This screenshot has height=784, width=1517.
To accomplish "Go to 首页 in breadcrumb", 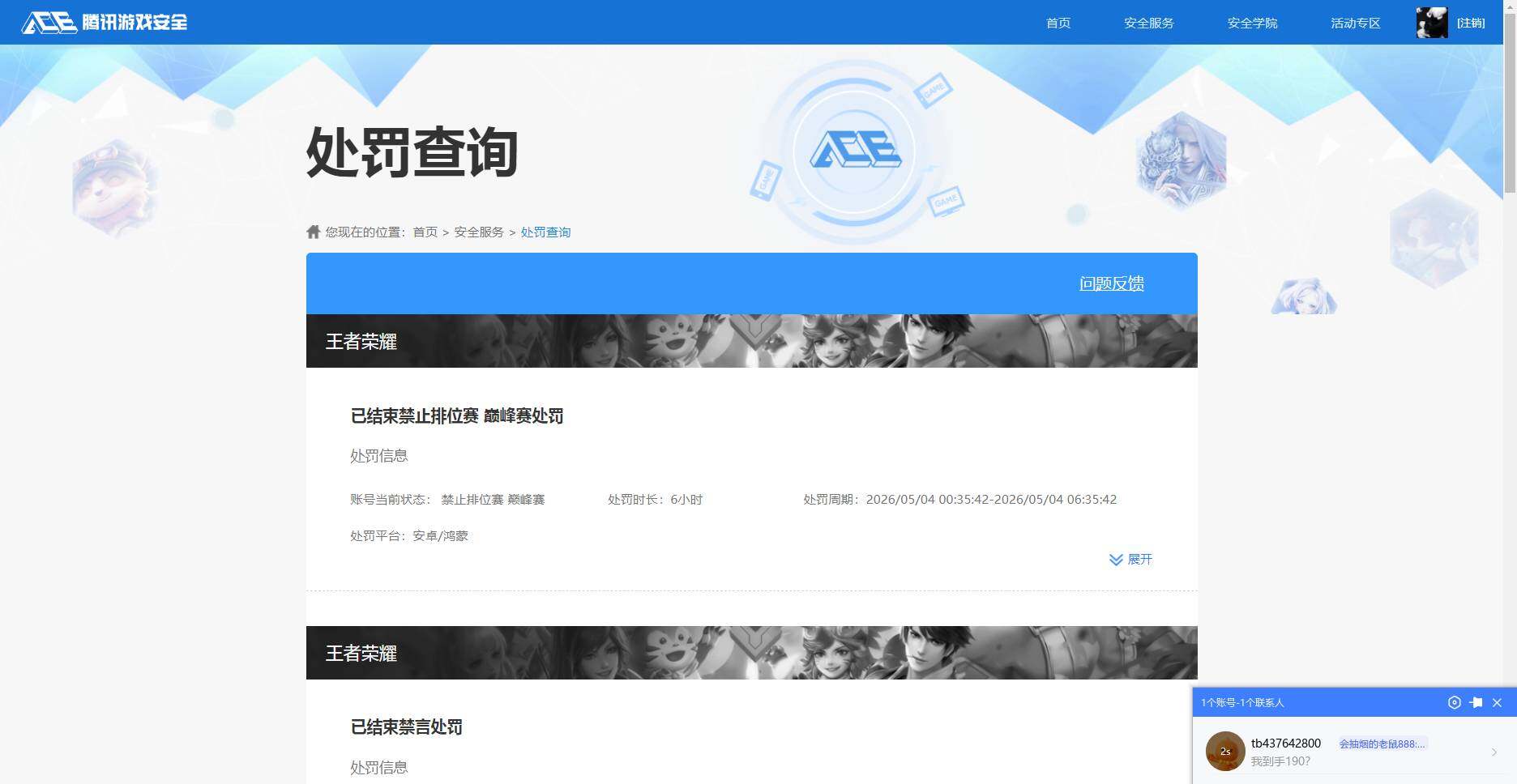I will click(425, 232).
